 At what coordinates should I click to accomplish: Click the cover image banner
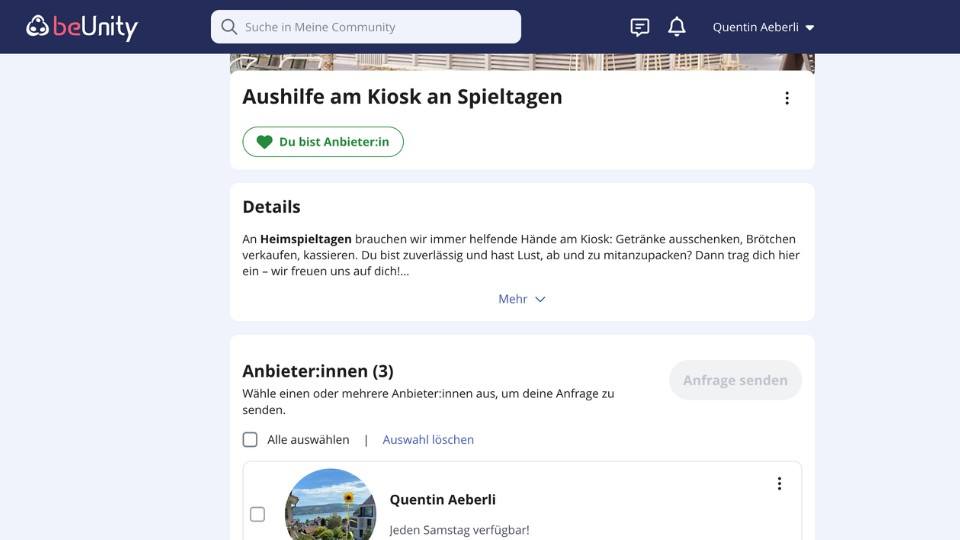tap(522, 62)
